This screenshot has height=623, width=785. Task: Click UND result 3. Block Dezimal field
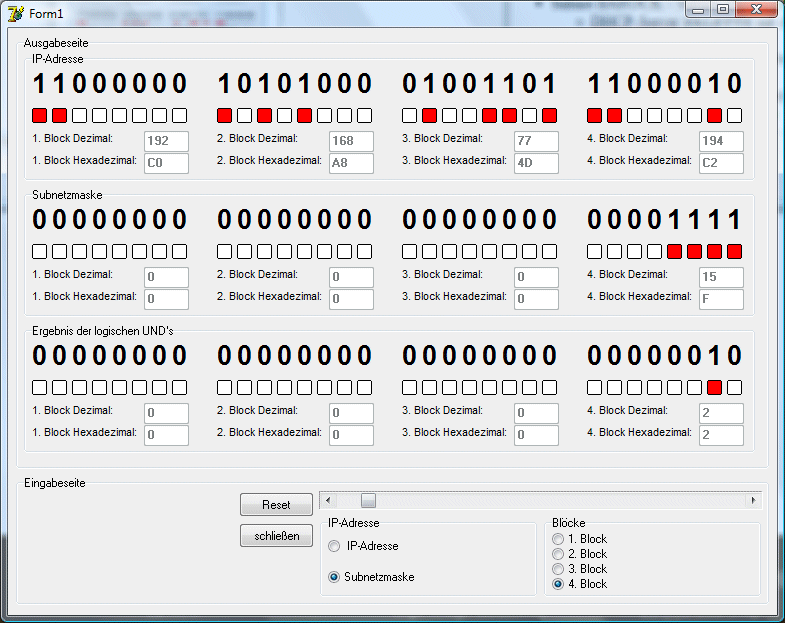(x=536, y=413)
